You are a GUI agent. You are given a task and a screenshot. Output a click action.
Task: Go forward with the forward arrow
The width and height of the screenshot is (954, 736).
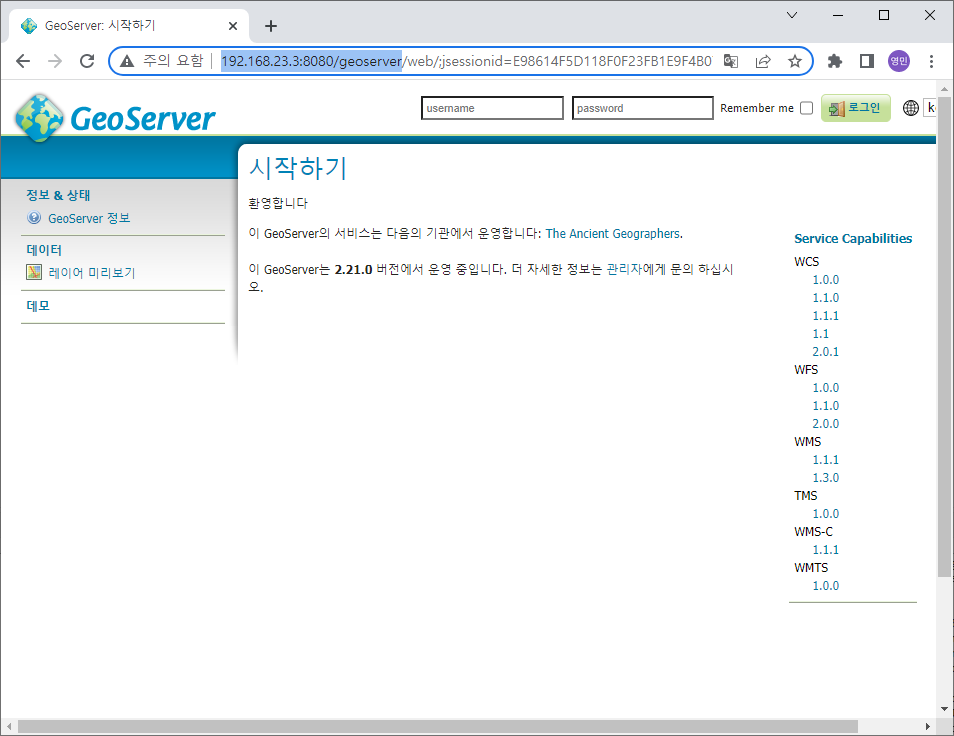click(55, 61)
